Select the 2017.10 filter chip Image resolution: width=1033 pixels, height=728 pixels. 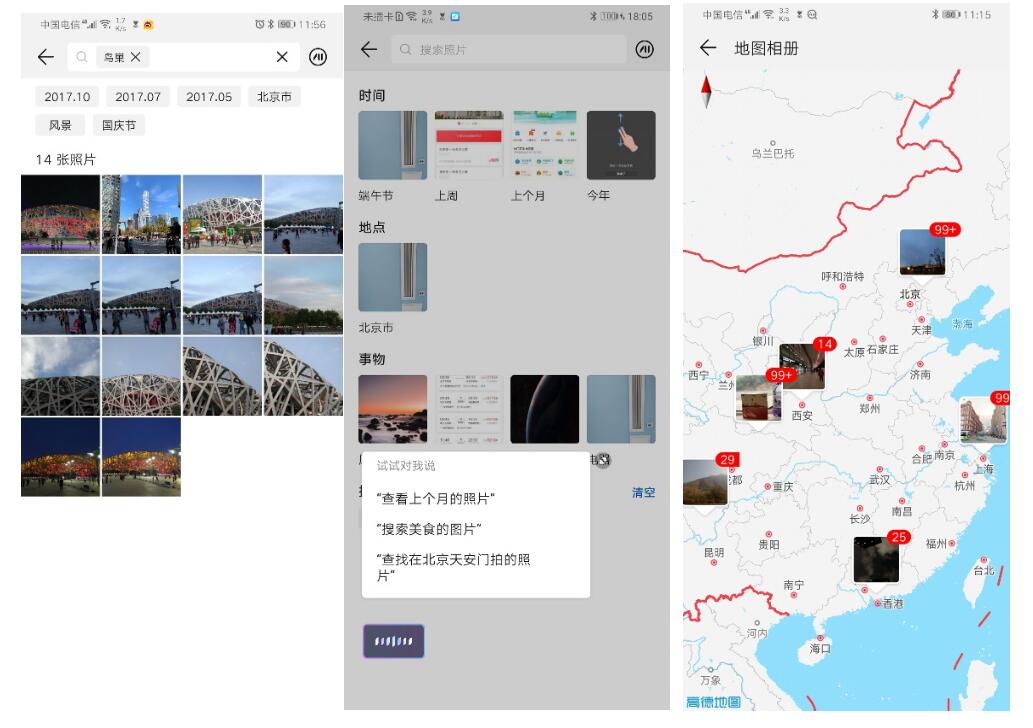[67, 97]
